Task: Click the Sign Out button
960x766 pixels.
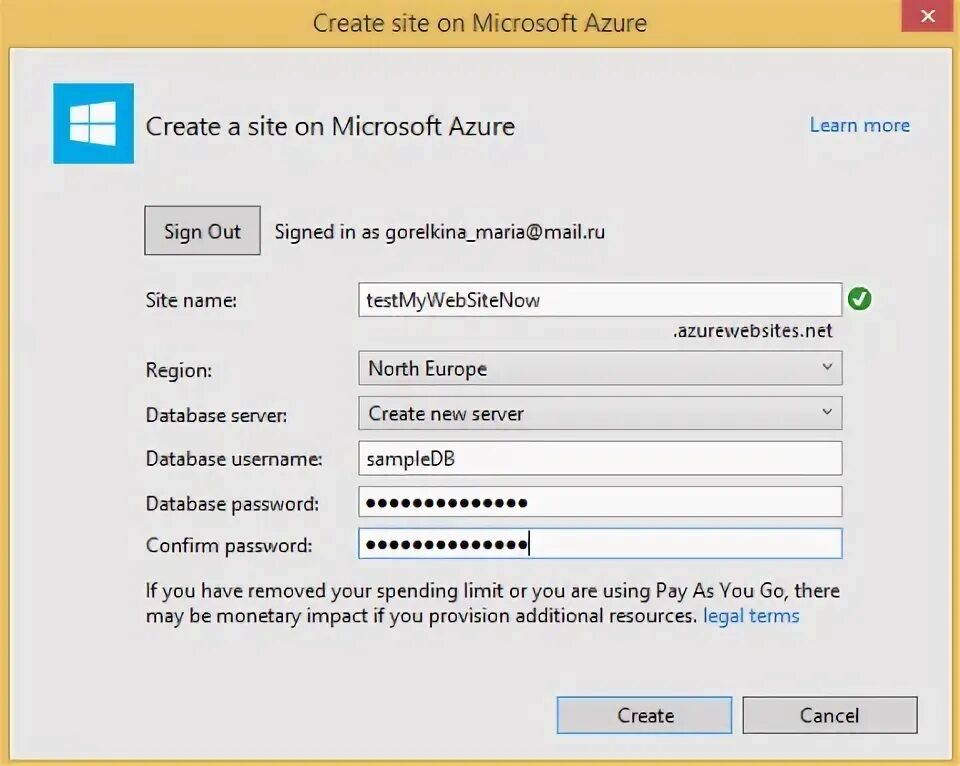Action: [x=202, y=230]
